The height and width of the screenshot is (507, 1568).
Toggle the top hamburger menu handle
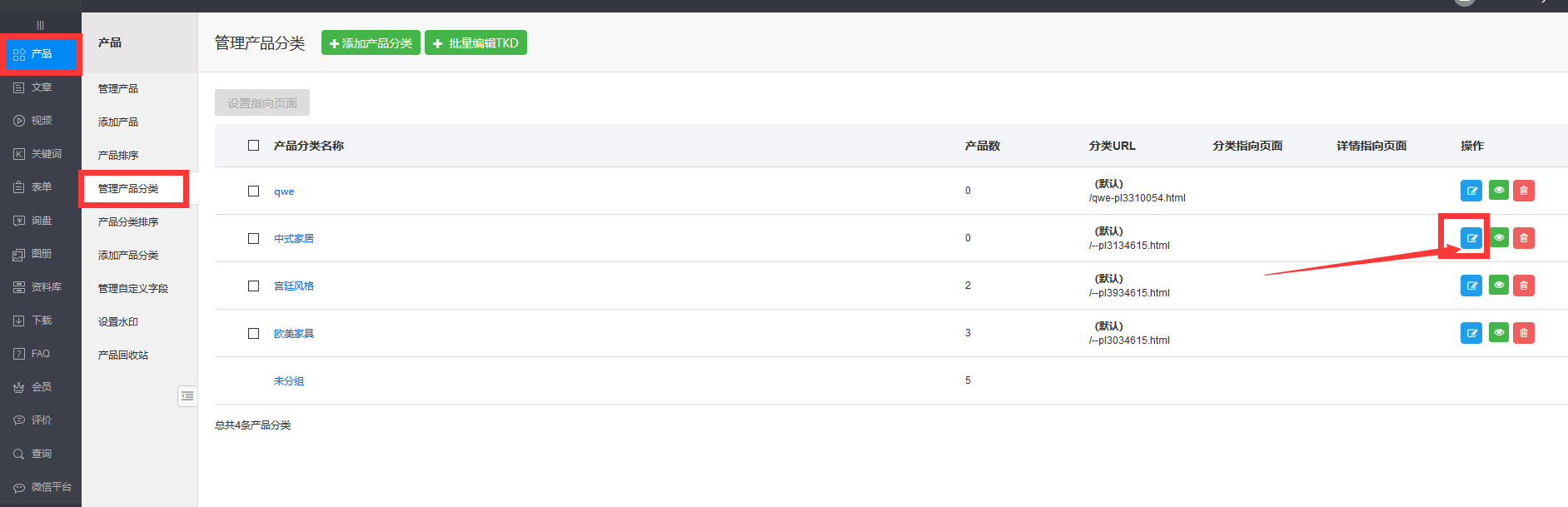click(x=40, y=25)
